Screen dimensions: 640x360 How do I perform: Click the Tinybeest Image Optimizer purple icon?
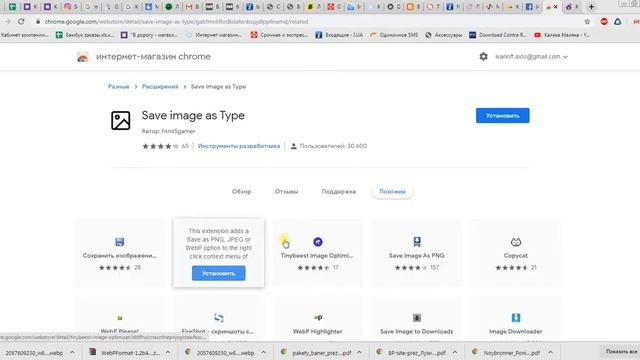(x=318, y=242)
